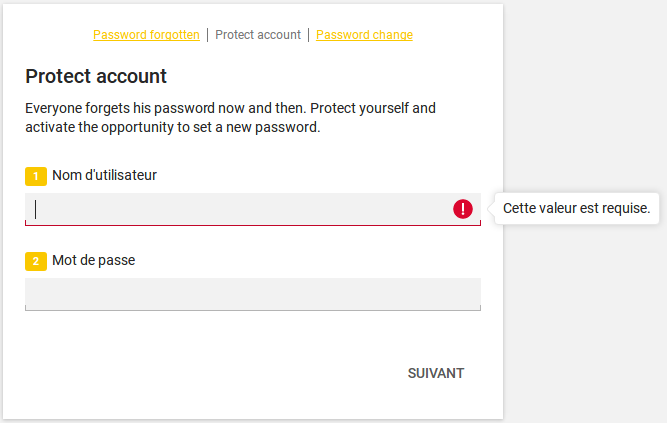Screen dimensions: 667x423
Task: Click the tooltip's left pointer arrow
Action: pos(490,209)
